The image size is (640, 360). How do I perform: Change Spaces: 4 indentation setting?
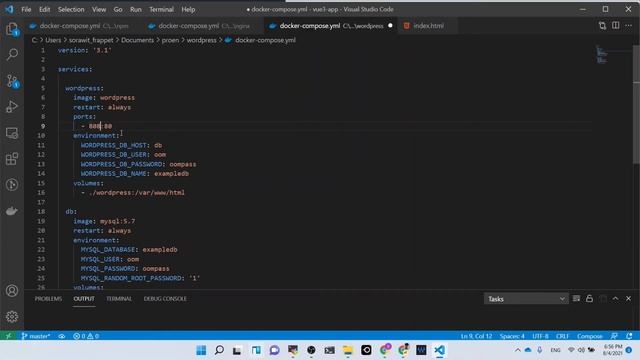512,336
